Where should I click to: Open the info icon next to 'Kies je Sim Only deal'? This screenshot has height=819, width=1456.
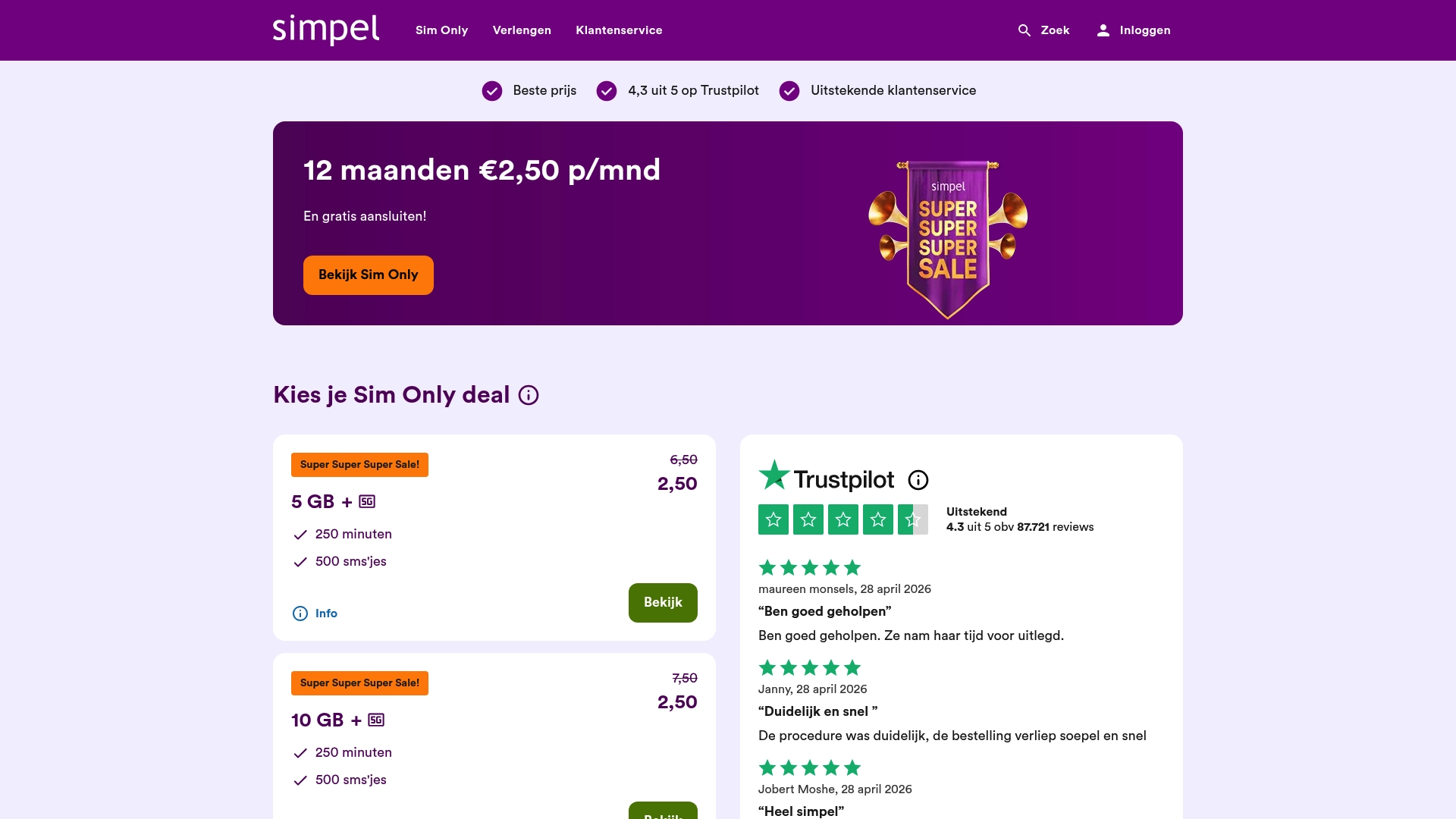click(529, 395)
